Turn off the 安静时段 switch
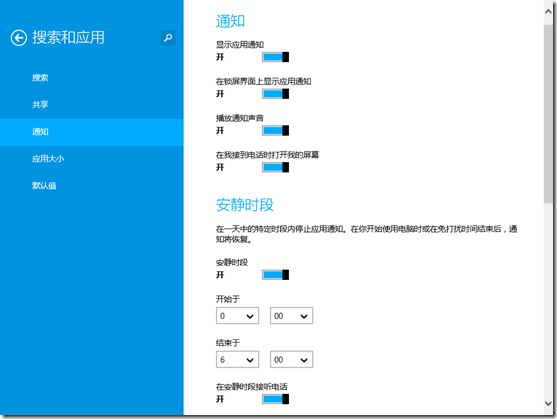 pyautogui.click(x=275, y=275)
